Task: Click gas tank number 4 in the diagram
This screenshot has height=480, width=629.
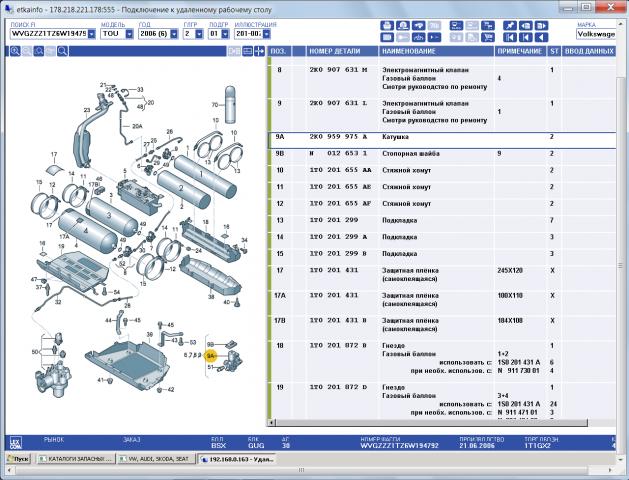Action: [85, 231]
